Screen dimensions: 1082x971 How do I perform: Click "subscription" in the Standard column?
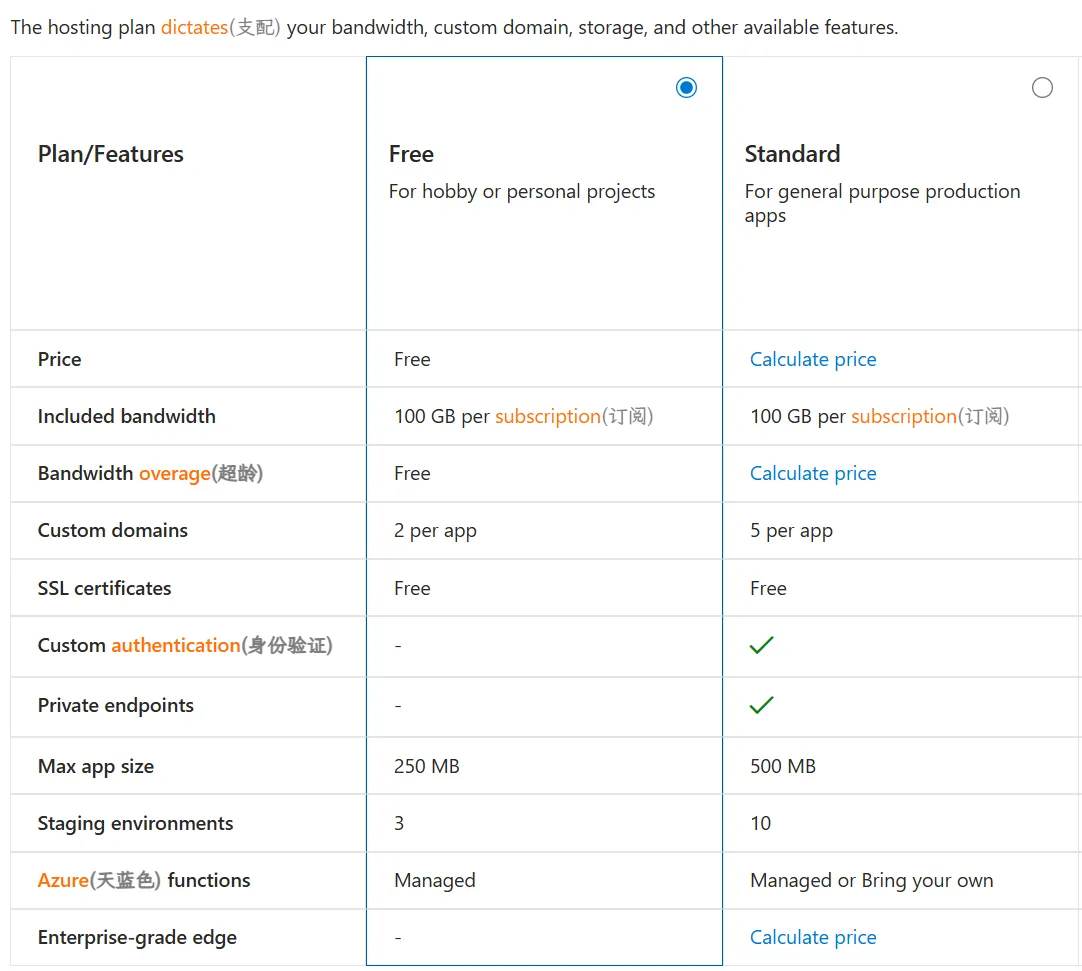click(904, 417)
